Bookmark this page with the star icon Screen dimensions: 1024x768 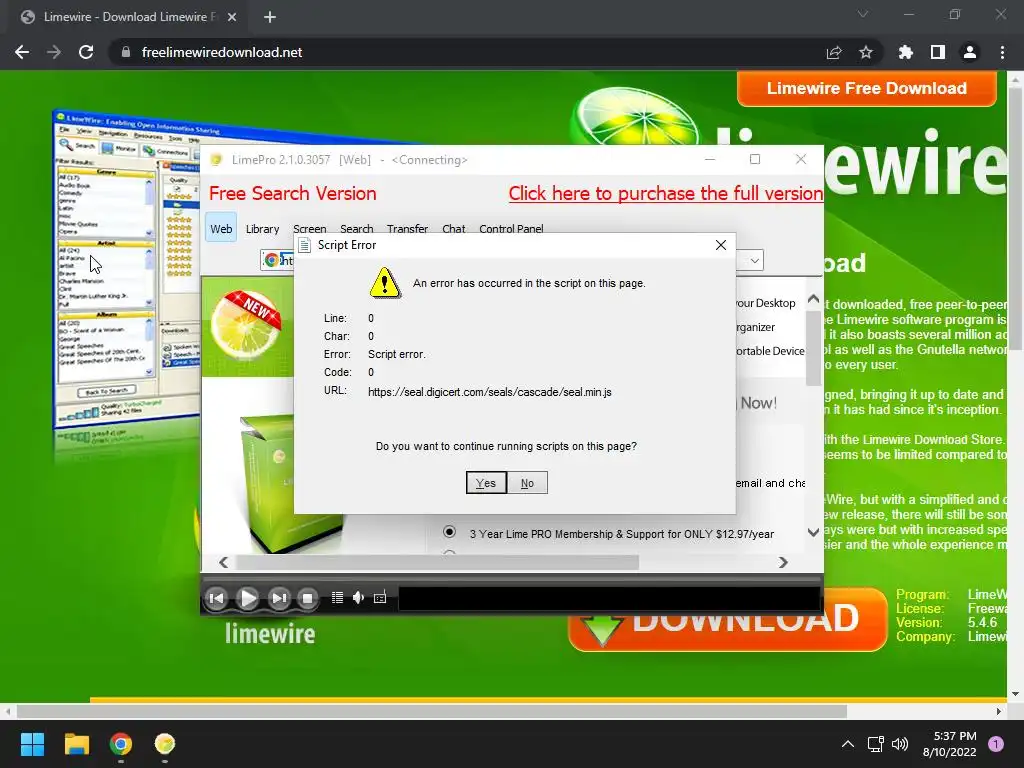click(x=866, y=52)
